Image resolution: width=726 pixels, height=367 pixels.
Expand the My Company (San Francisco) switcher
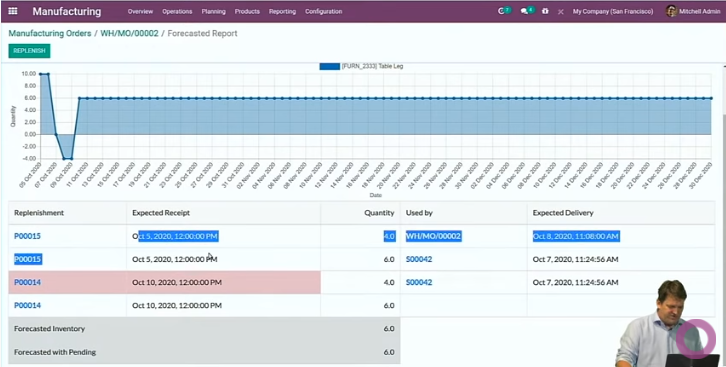click(x=613, y=12)
